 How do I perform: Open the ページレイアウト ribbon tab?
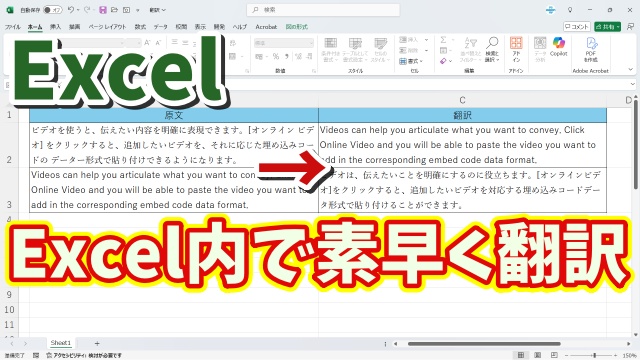click(x=107, y=27)
